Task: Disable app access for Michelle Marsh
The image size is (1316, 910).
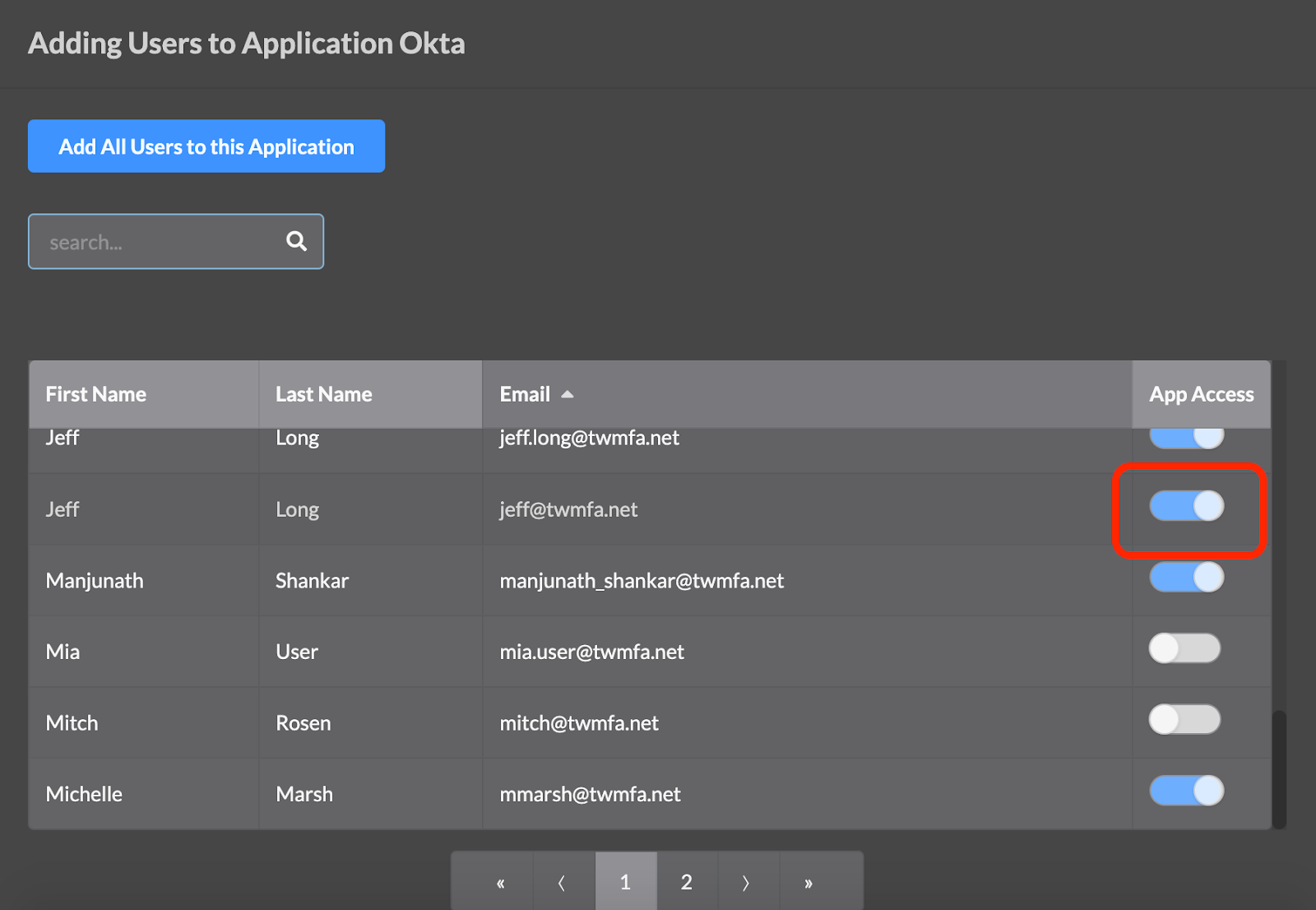Action: click(x=1186, y=791)
